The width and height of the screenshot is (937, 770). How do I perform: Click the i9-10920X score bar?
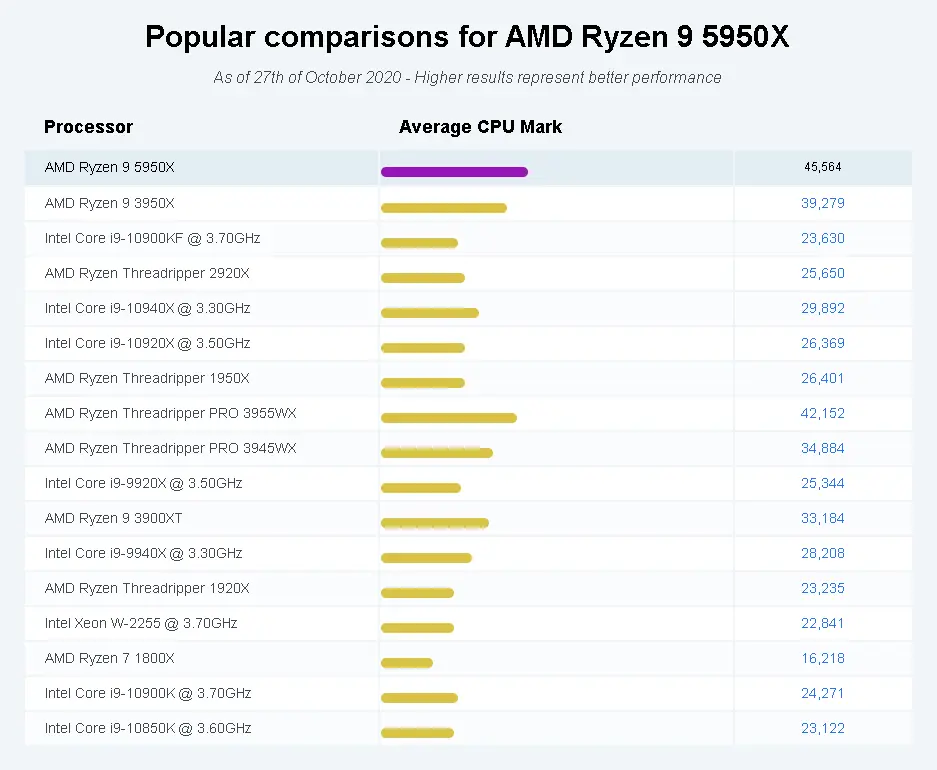[422, 348]
